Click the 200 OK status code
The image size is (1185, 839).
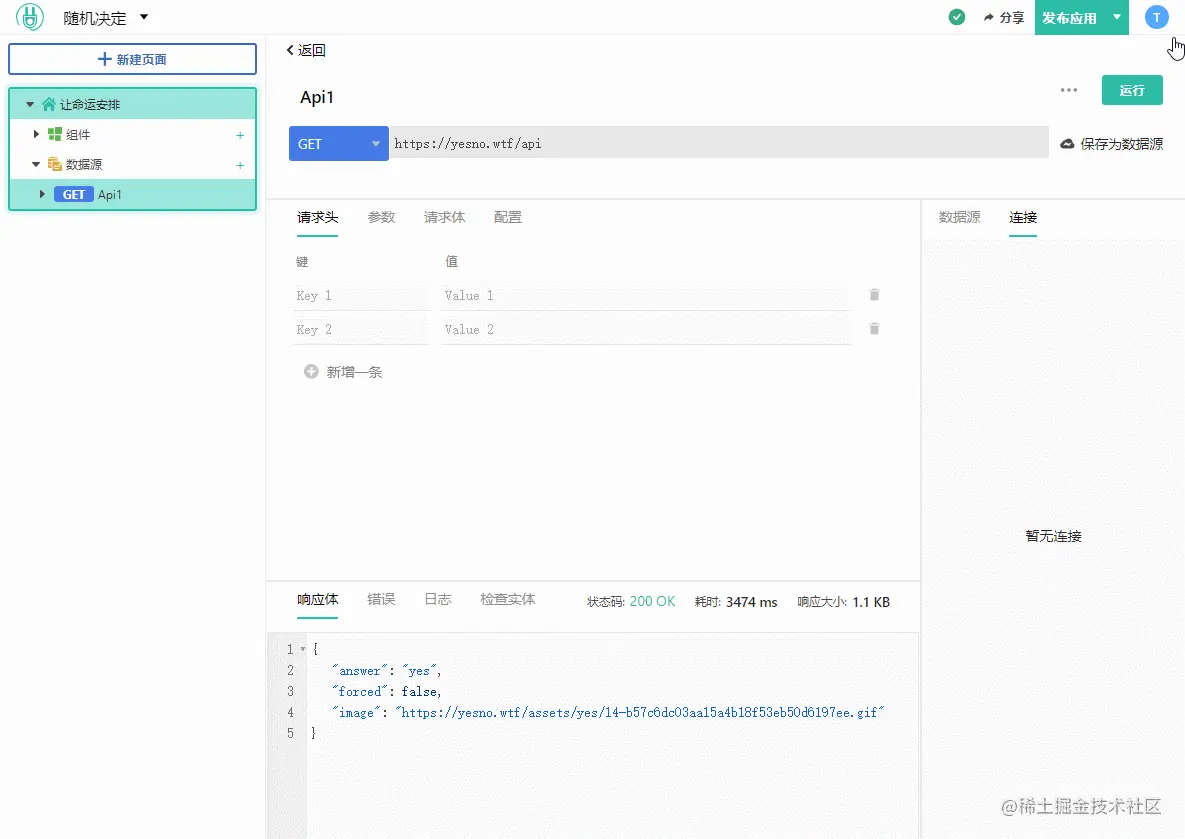(652, 602)
